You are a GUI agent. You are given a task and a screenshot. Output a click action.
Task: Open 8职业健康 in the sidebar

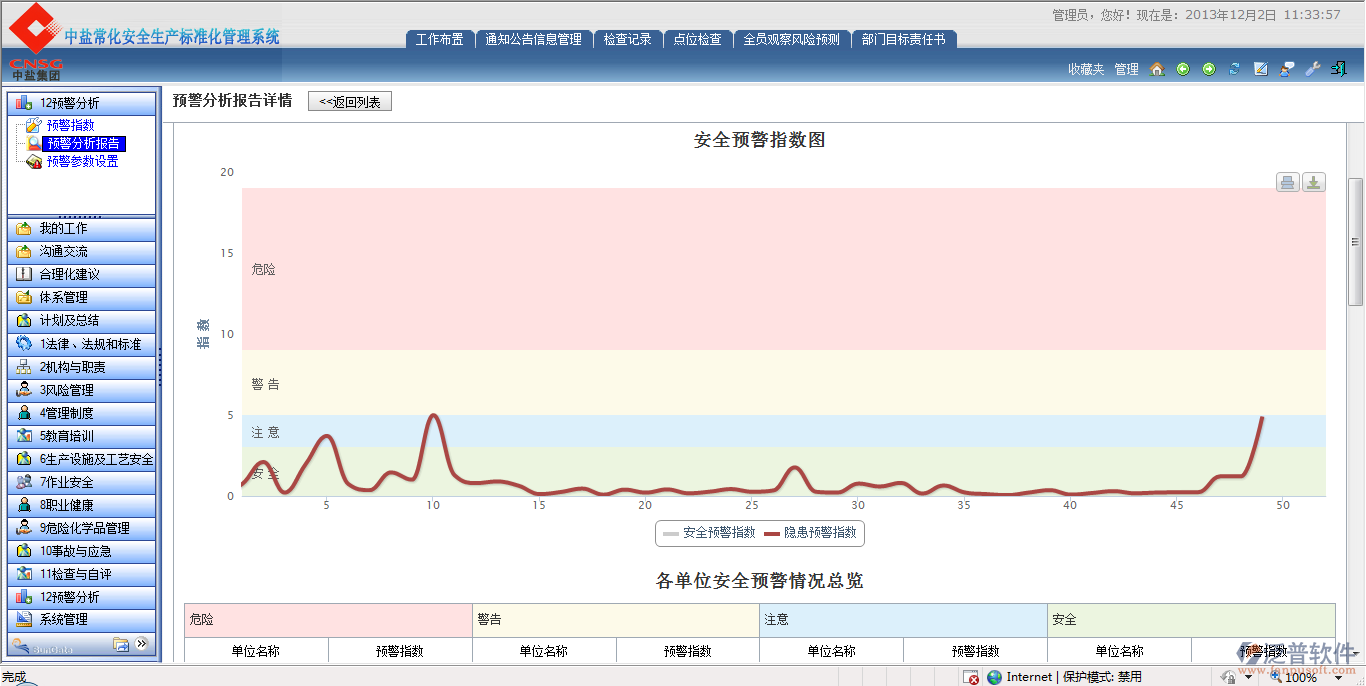tap(82, 505)
